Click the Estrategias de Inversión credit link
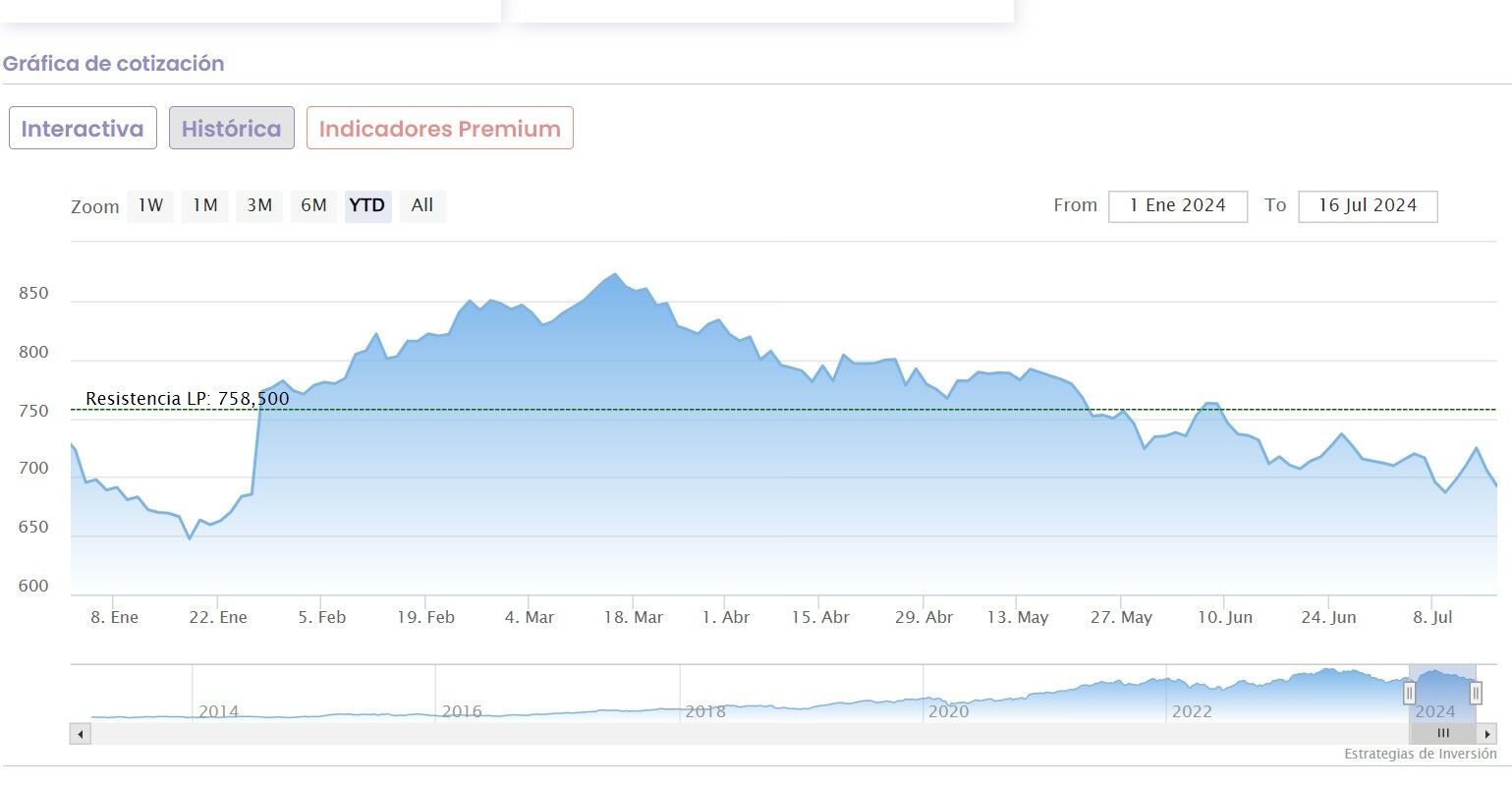The image size is (1512, 788). [1421, 755]
